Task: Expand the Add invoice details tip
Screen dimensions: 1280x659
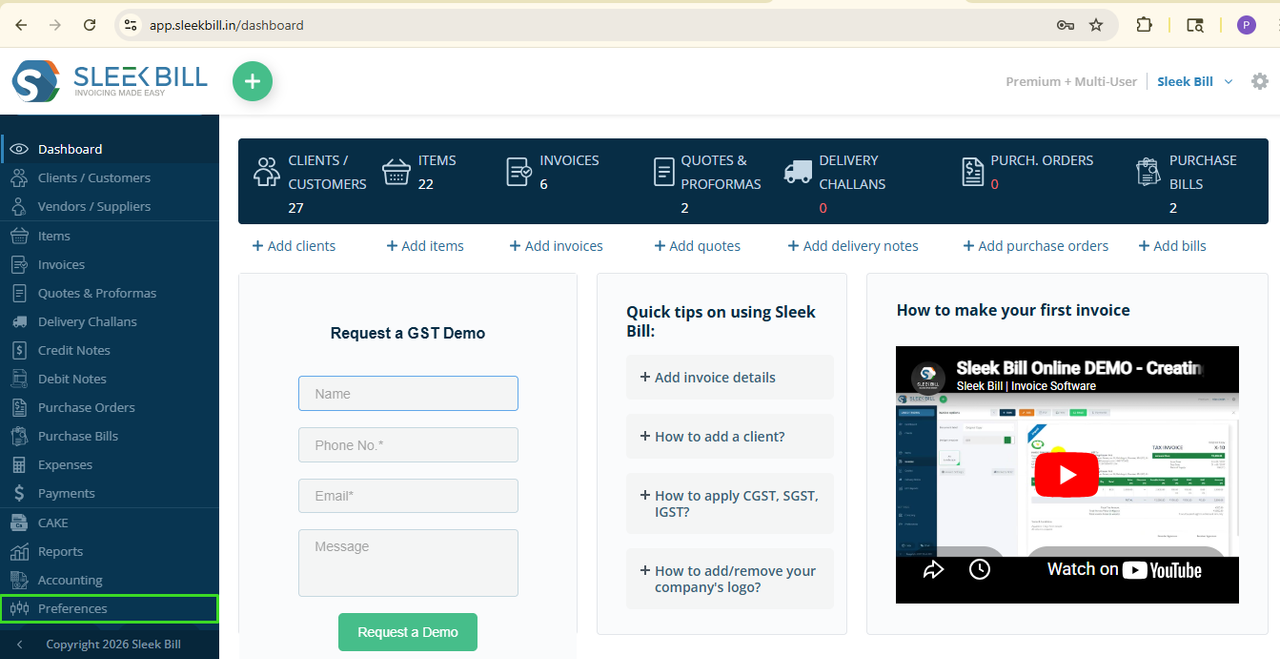Action: (x=730, y=377)
